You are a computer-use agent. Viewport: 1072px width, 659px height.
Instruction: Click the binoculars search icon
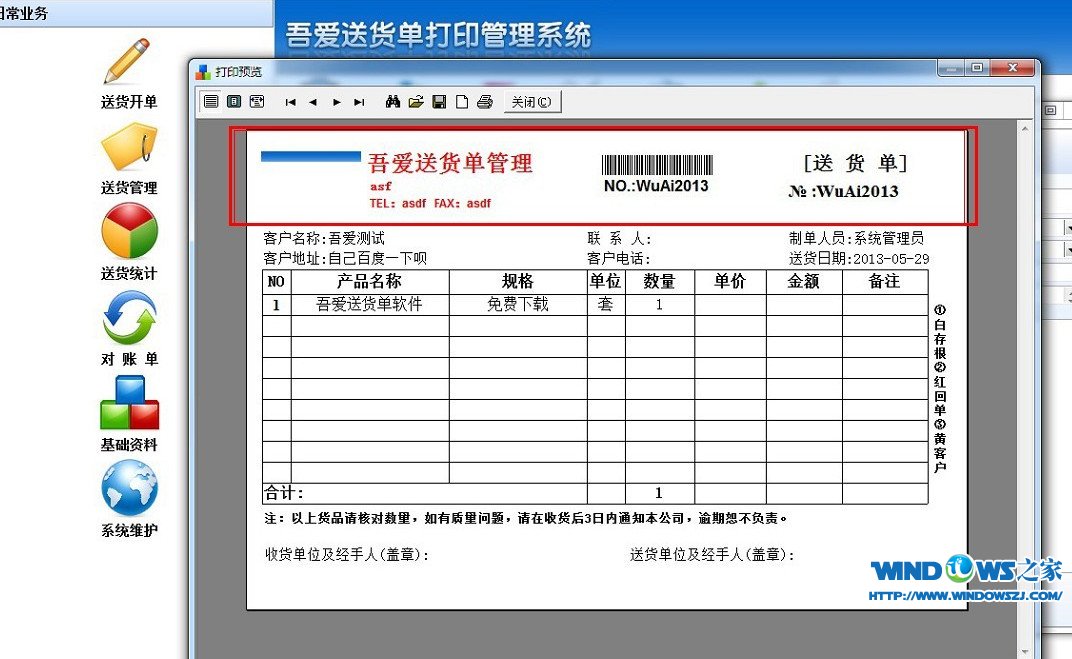click(393, 102)
